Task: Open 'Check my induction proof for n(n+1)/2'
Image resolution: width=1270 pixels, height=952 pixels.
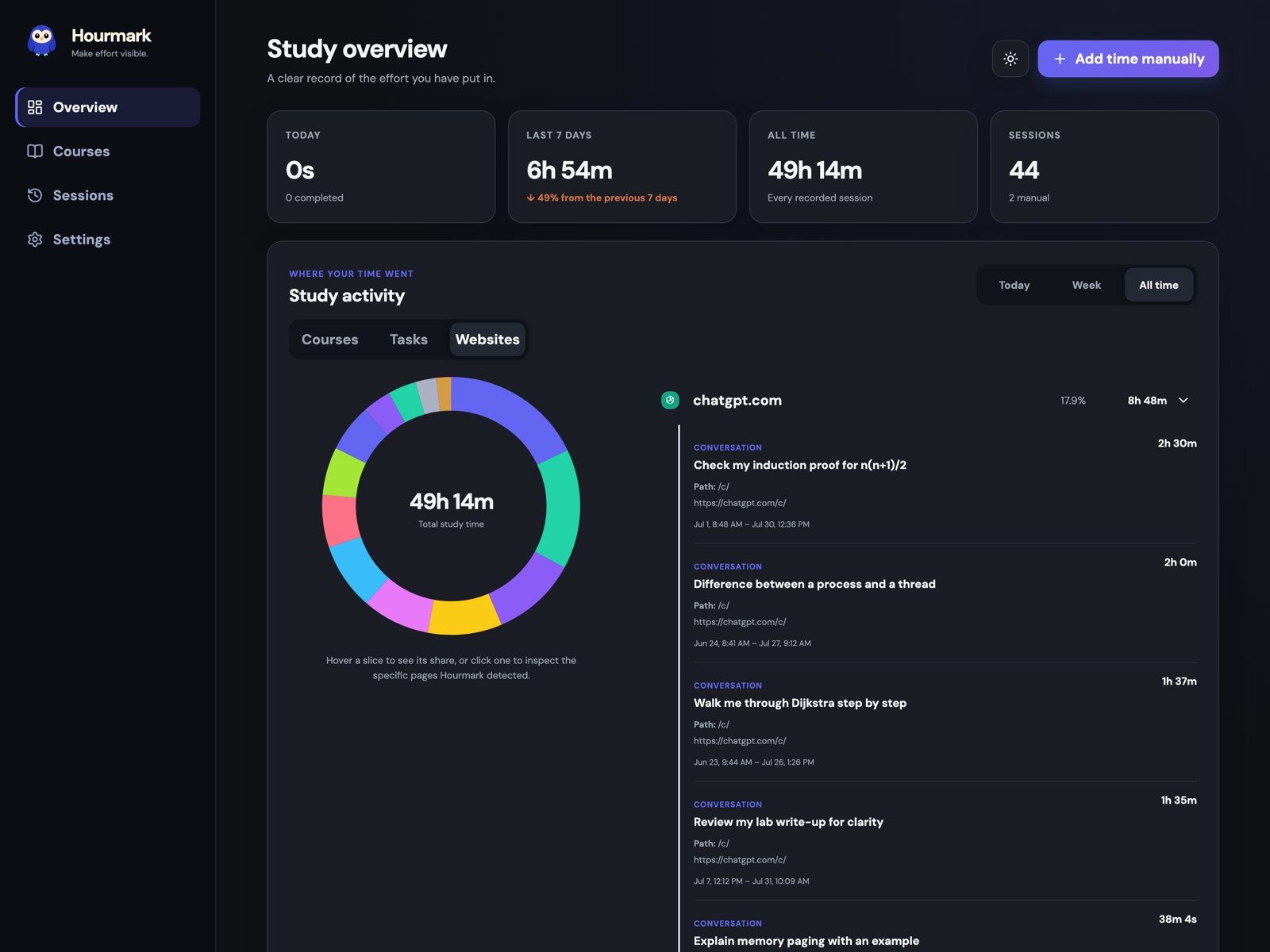Action: [800, 465]
